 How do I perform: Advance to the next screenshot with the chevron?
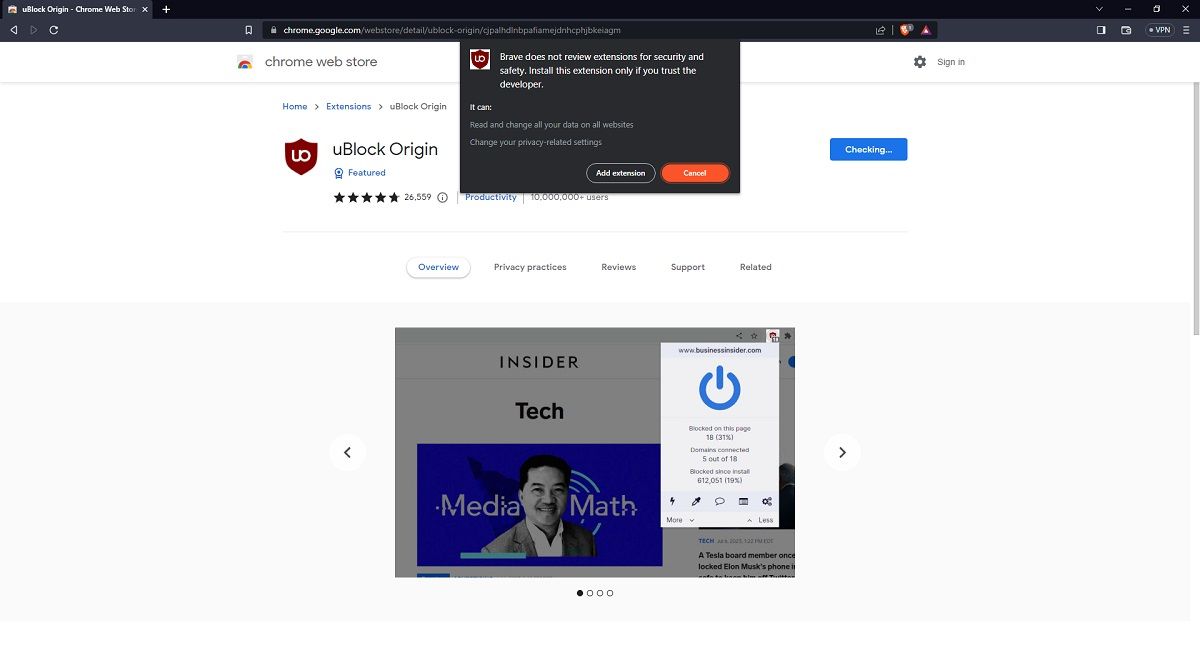tap(843, 452)
